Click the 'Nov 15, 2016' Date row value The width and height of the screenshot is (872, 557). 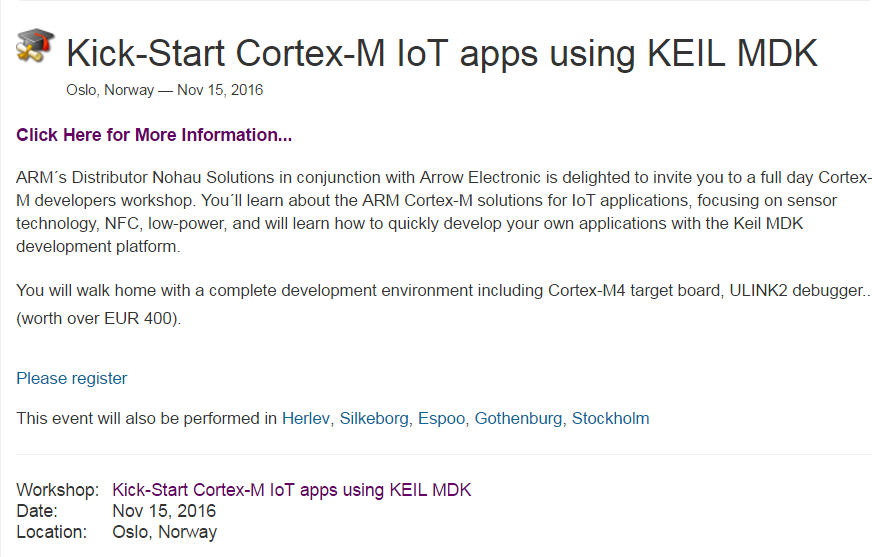tap(164, 511)
